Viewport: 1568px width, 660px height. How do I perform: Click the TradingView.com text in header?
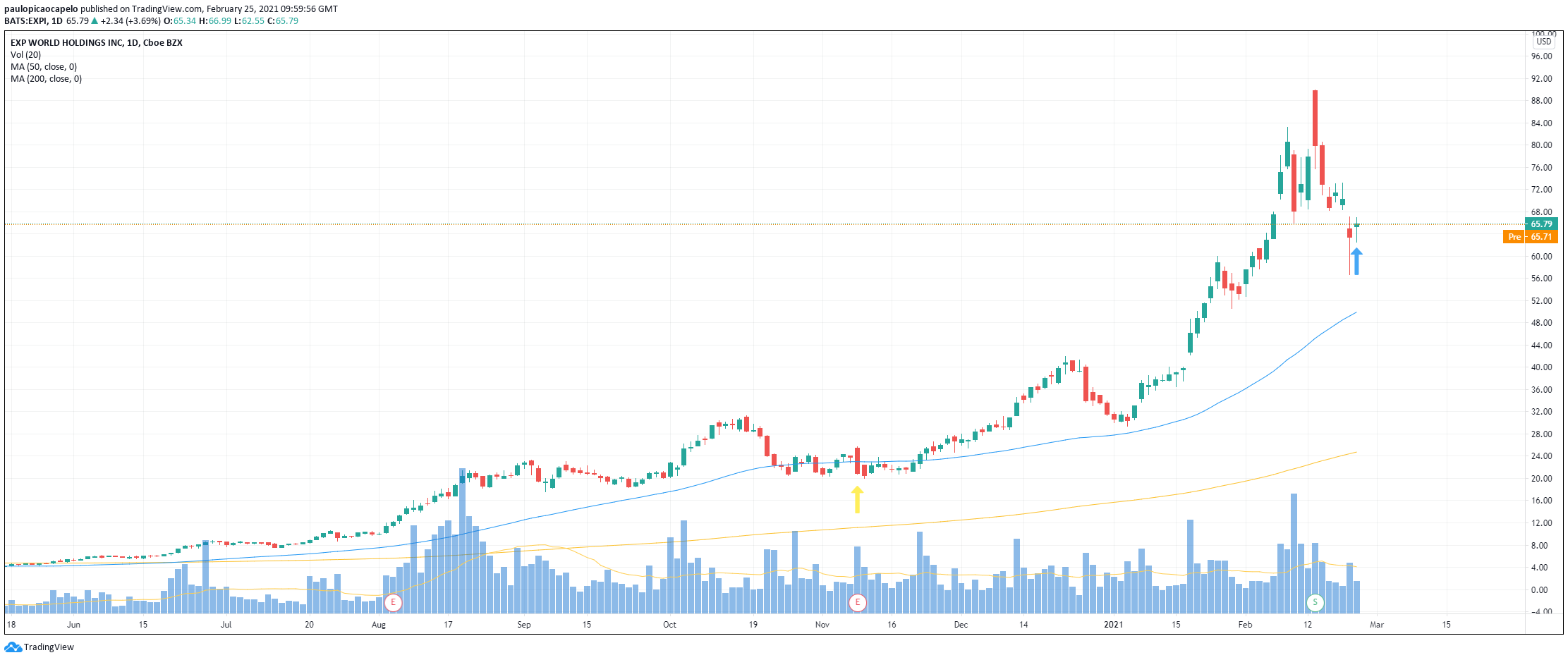167,9
